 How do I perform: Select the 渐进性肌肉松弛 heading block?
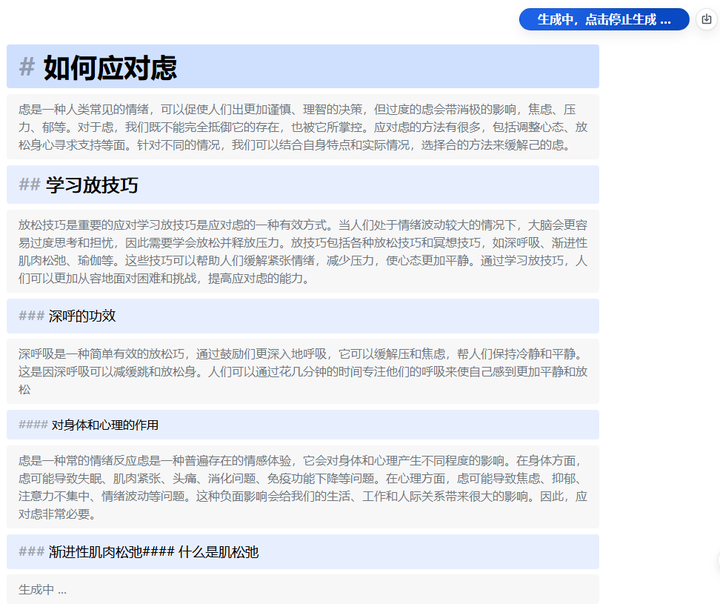[303, 552]
